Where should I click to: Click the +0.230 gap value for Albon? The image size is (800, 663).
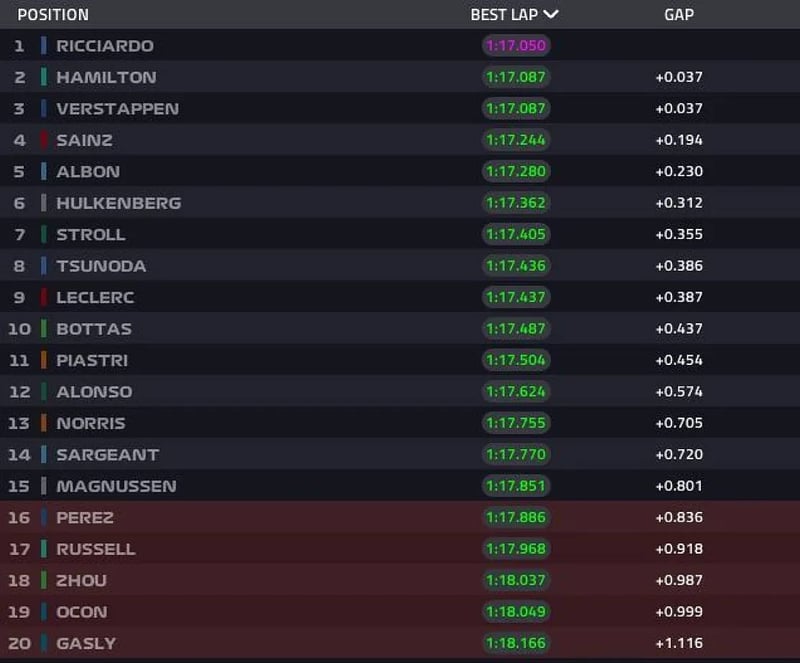679,172
